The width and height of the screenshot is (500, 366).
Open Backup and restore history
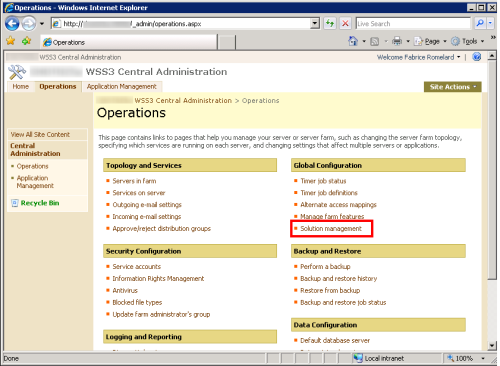339,278
